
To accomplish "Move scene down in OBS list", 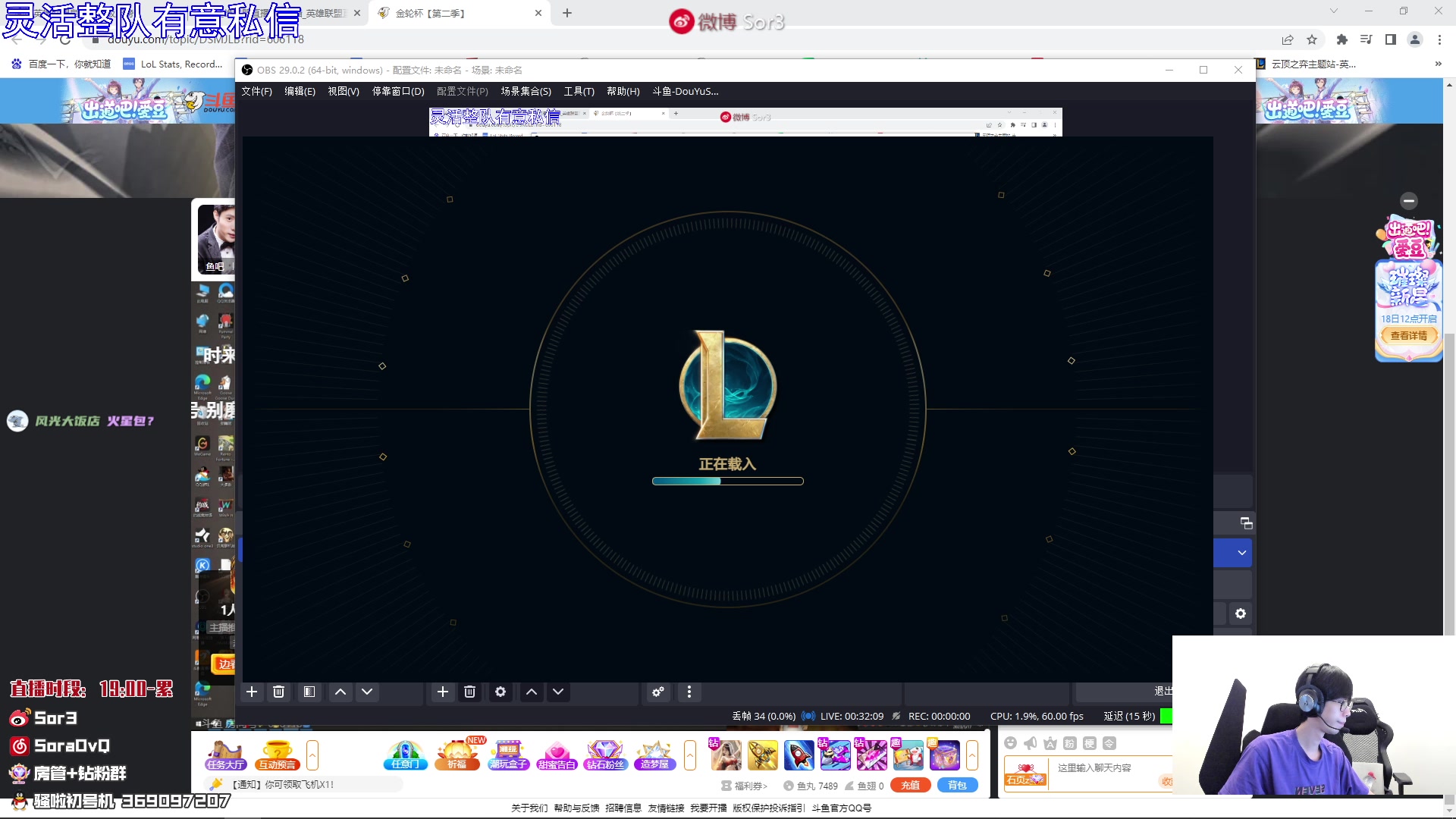I will pos(367,692).
